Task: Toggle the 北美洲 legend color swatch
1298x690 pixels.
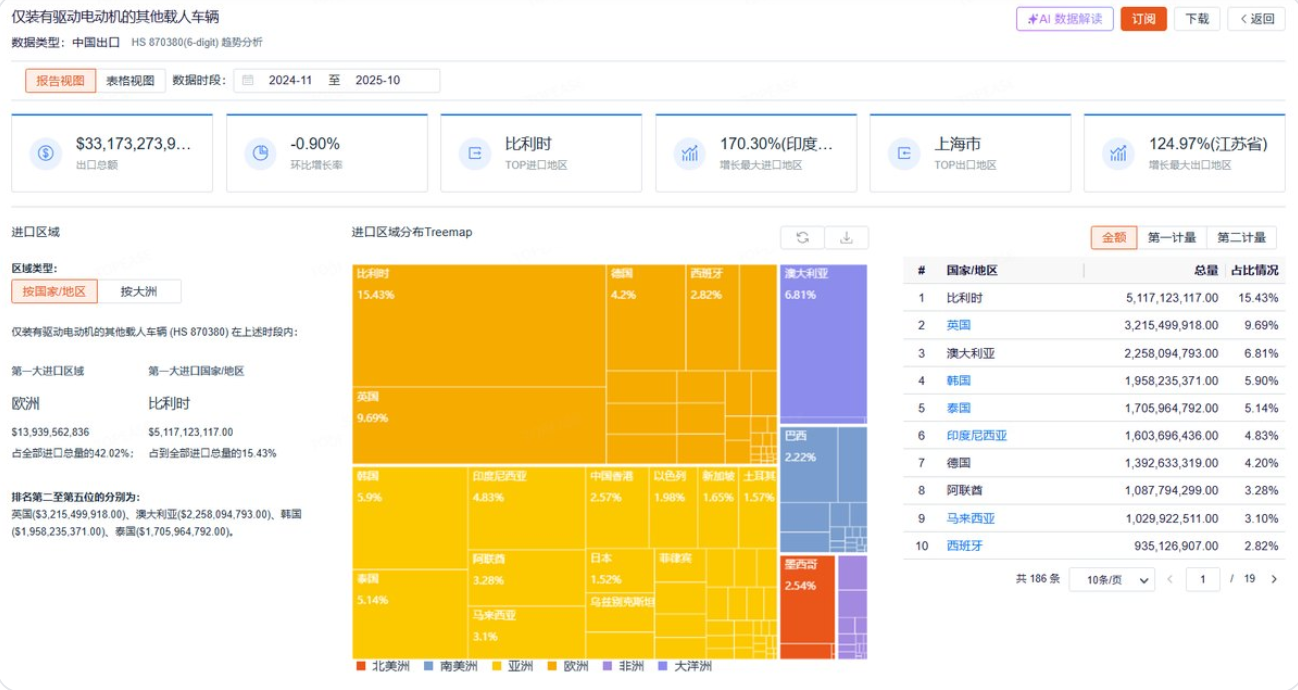Action: click(361, 666)
